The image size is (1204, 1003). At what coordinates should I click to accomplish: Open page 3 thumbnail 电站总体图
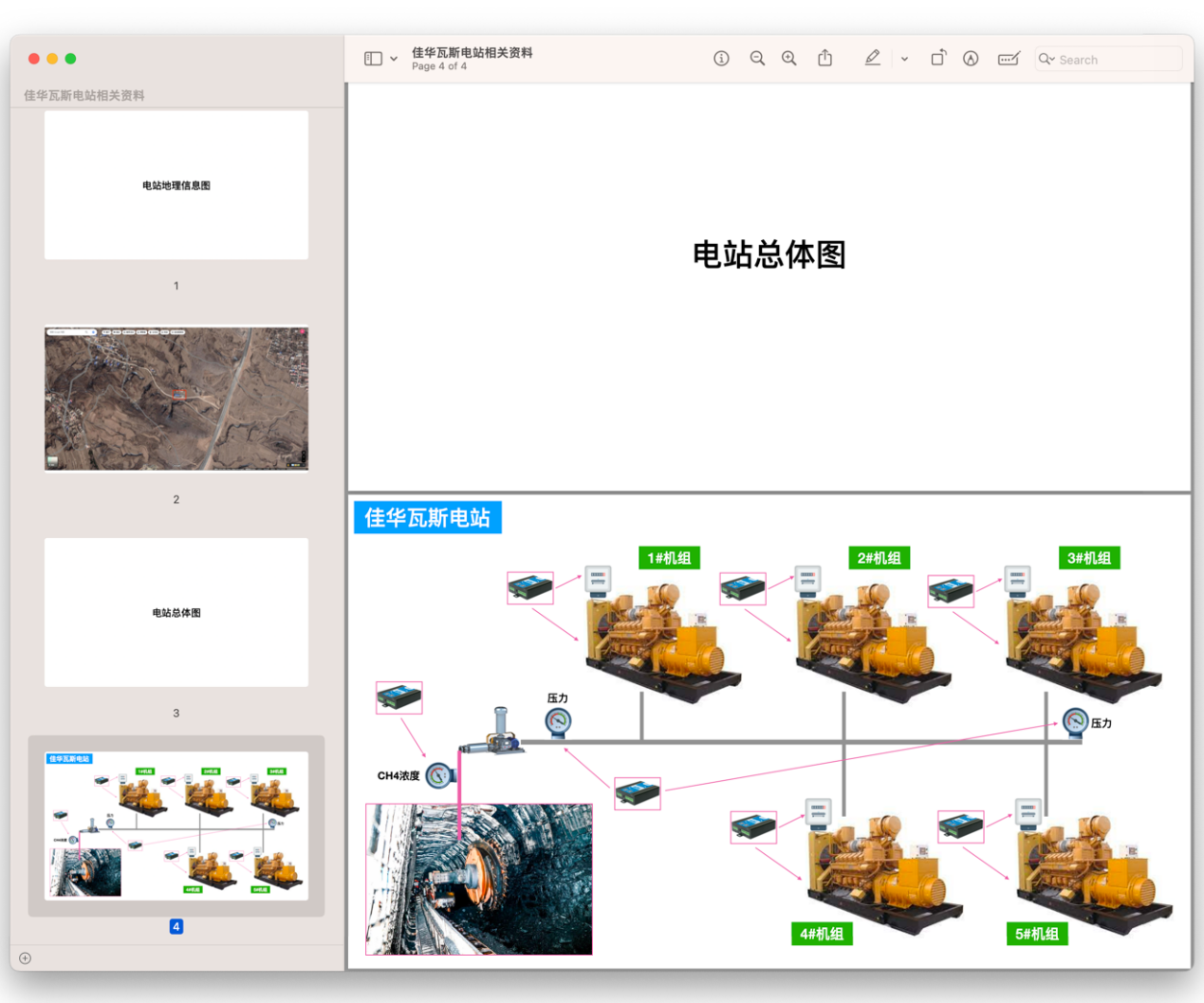point(176,612)
